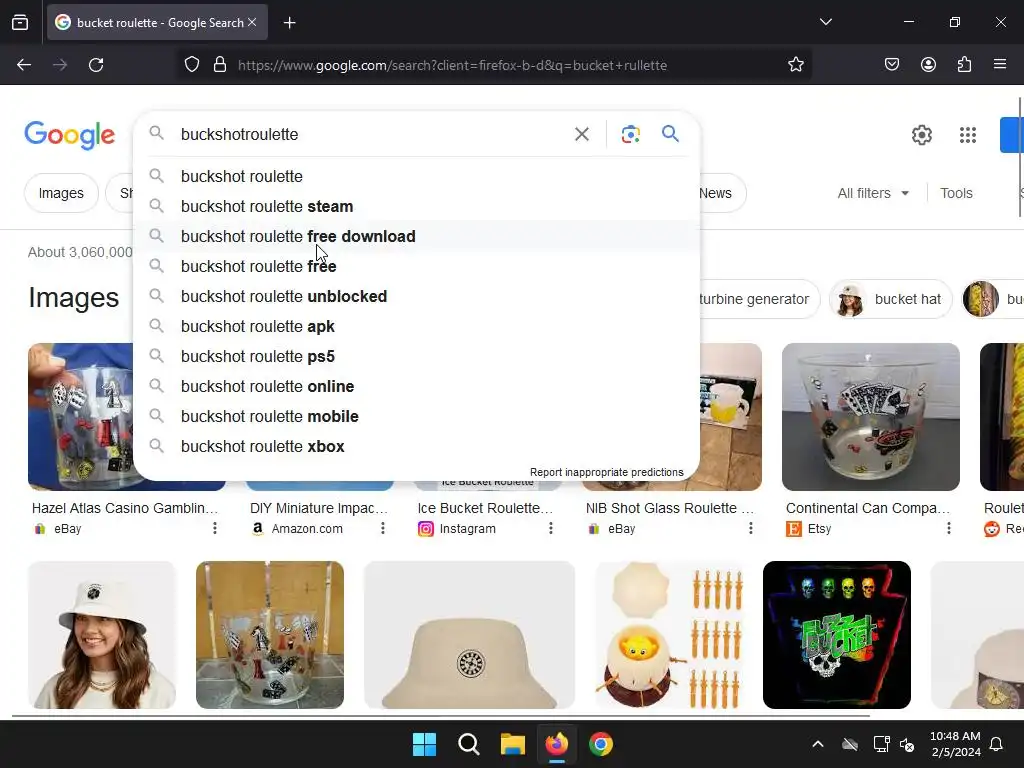Open more options for Hazel Atlas result
This screenshot has height=768, width=1024.
[215, 528]
